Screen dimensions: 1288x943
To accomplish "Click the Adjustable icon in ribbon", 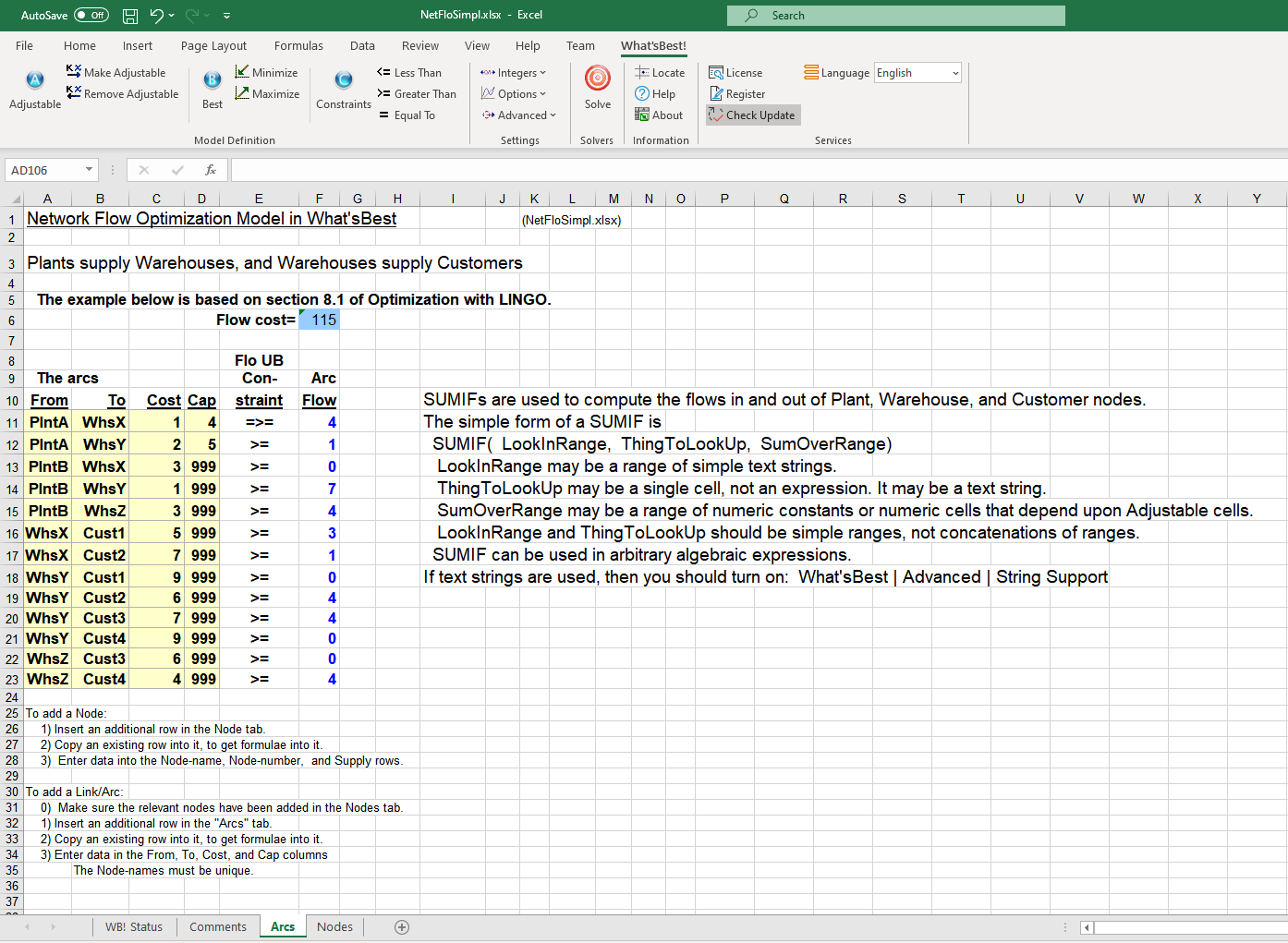I will point(35,81).
